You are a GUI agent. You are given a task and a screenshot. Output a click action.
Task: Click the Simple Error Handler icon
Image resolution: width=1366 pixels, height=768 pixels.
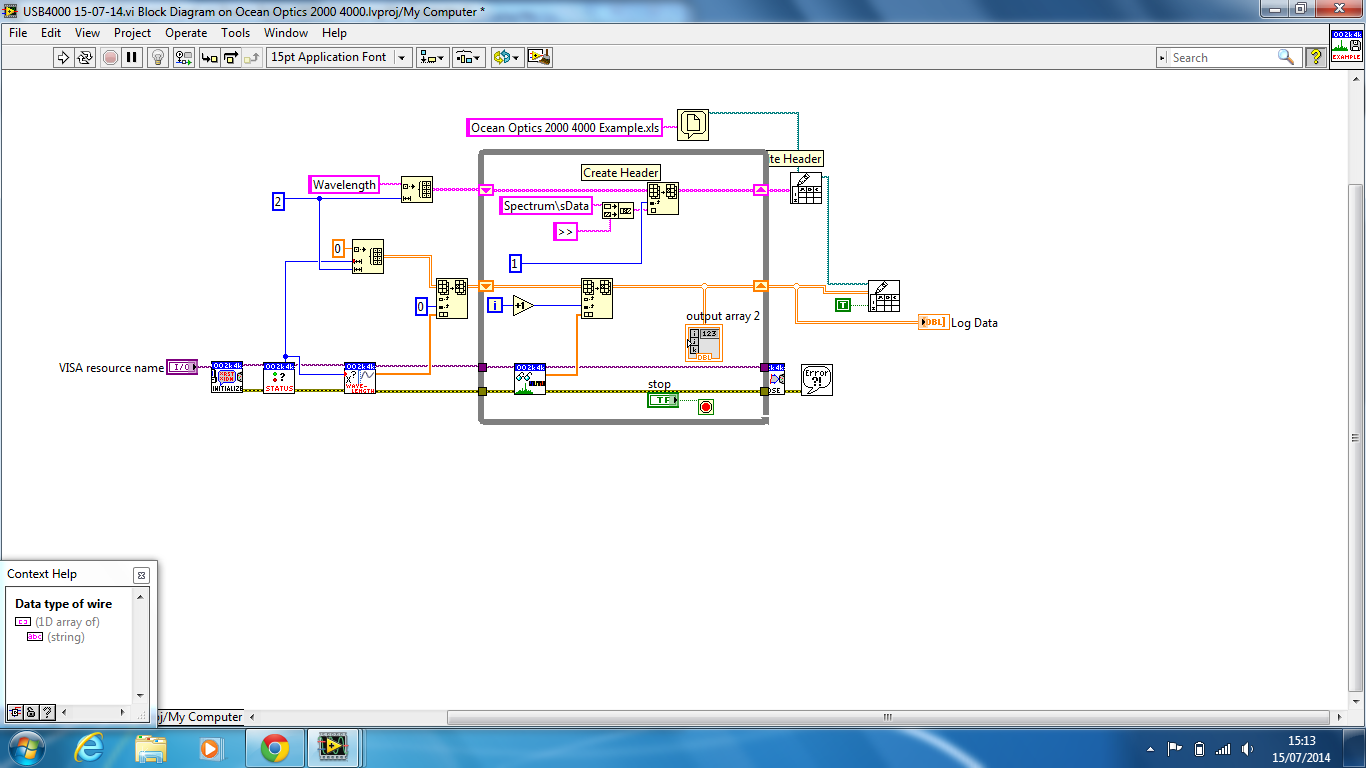817,380
